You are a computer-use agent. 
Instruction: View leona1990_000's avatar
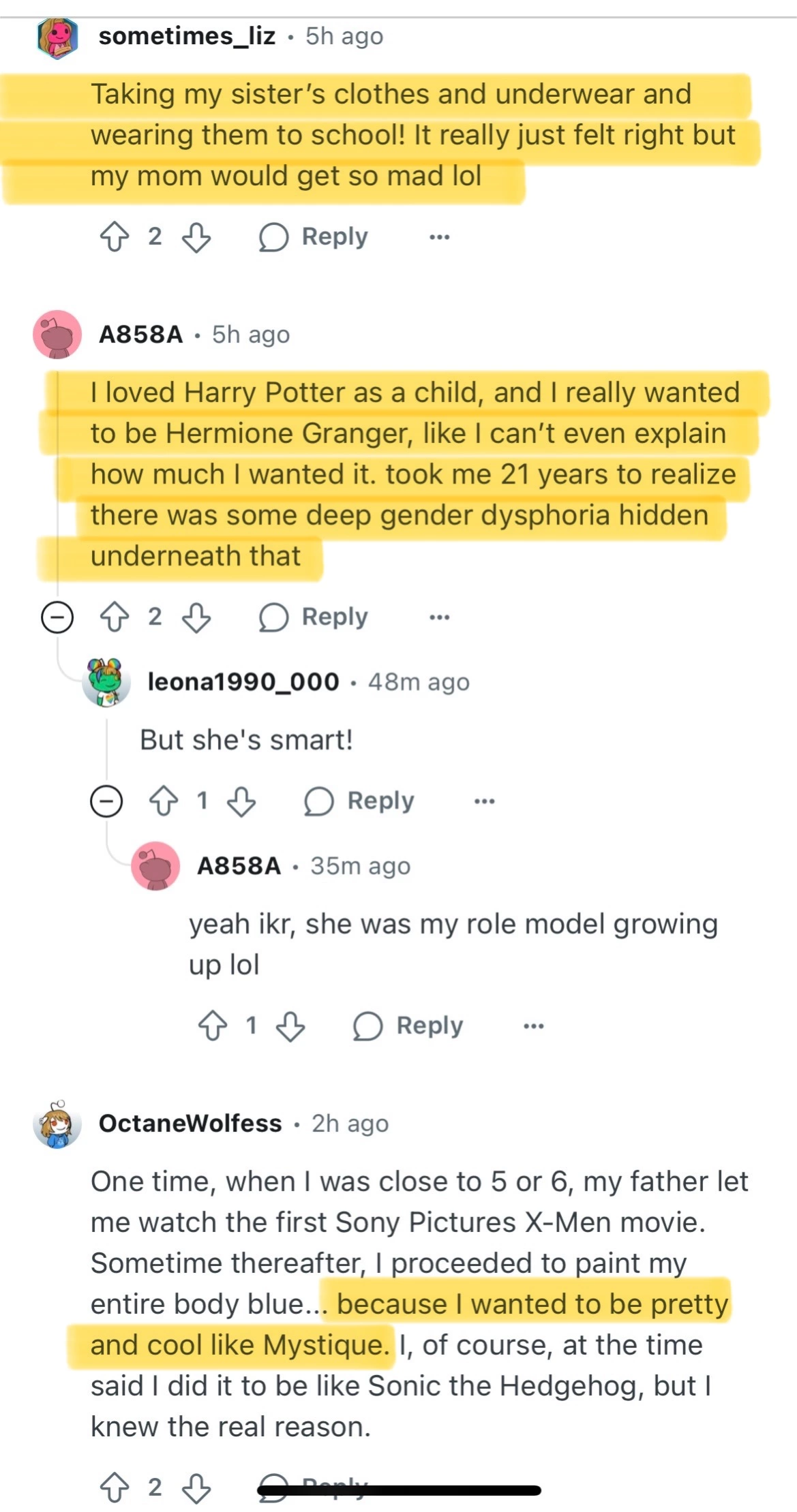(106, 682)
